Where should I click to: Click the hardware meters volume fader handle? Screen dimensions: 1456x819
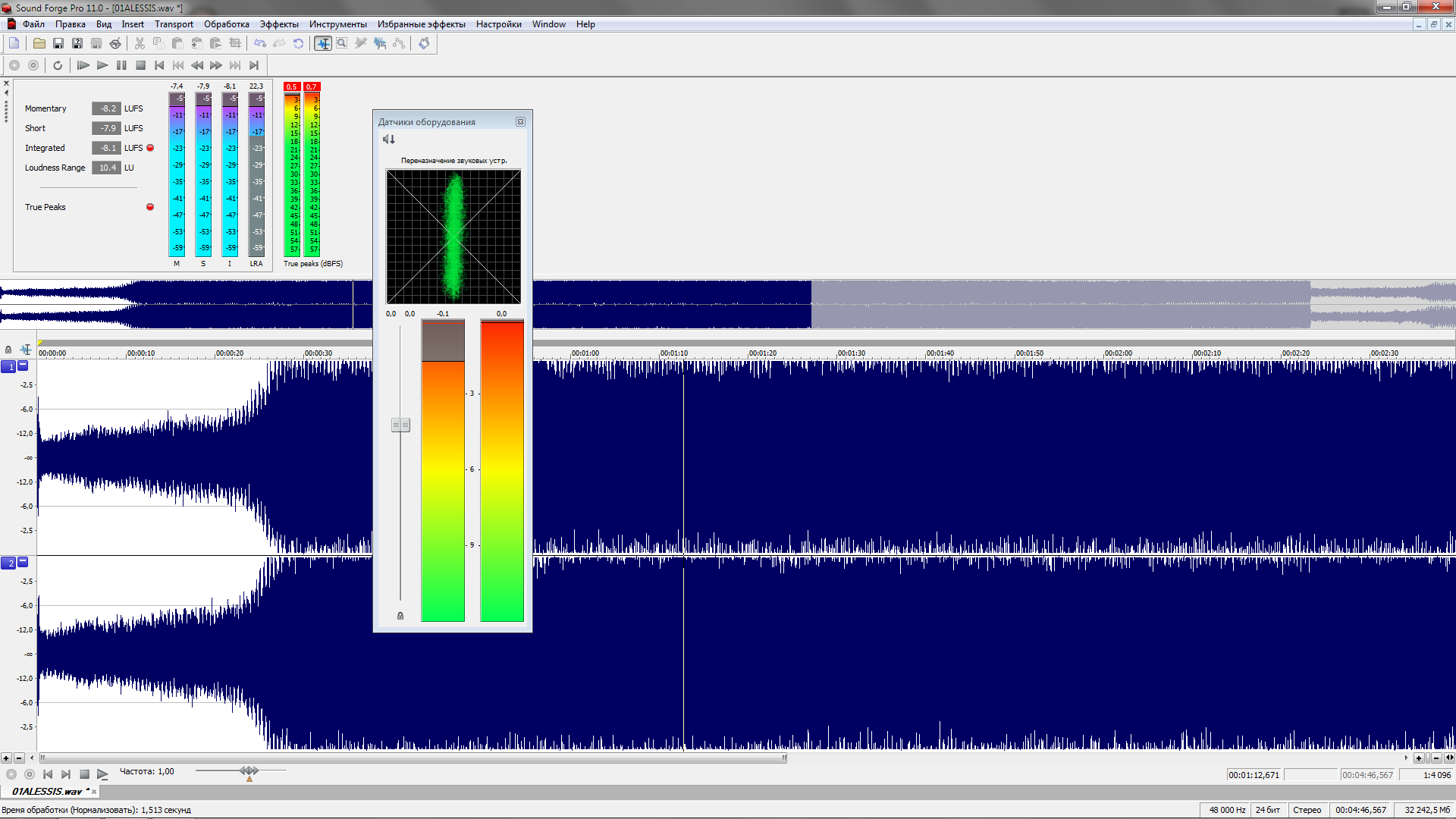point(400,425)
